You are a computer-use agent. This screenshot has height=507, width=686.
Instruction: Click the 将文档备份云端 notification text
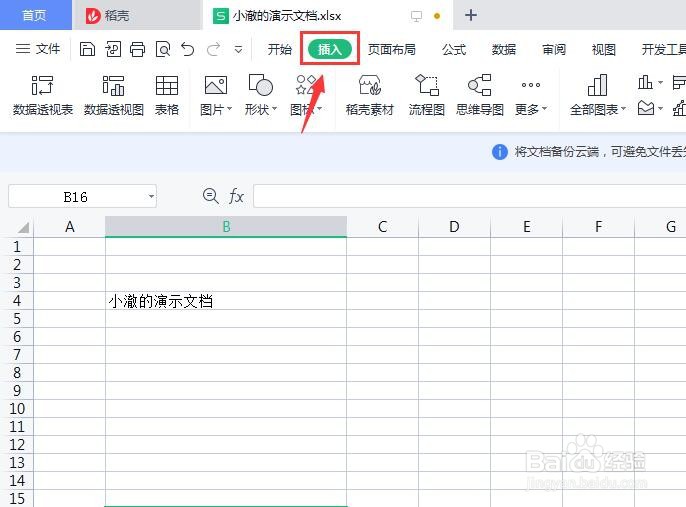600,152
